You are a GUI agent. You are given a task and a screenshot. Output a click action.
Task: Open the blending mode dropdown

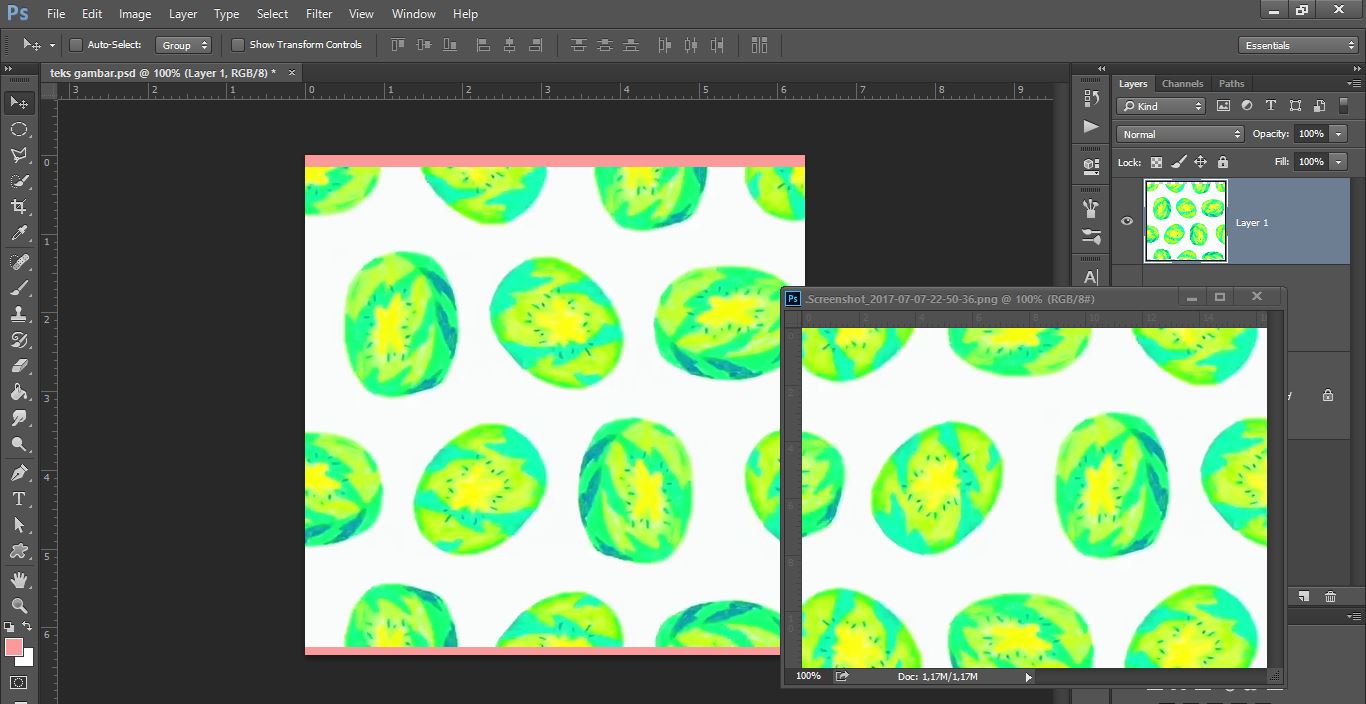tap(1180, 133)
